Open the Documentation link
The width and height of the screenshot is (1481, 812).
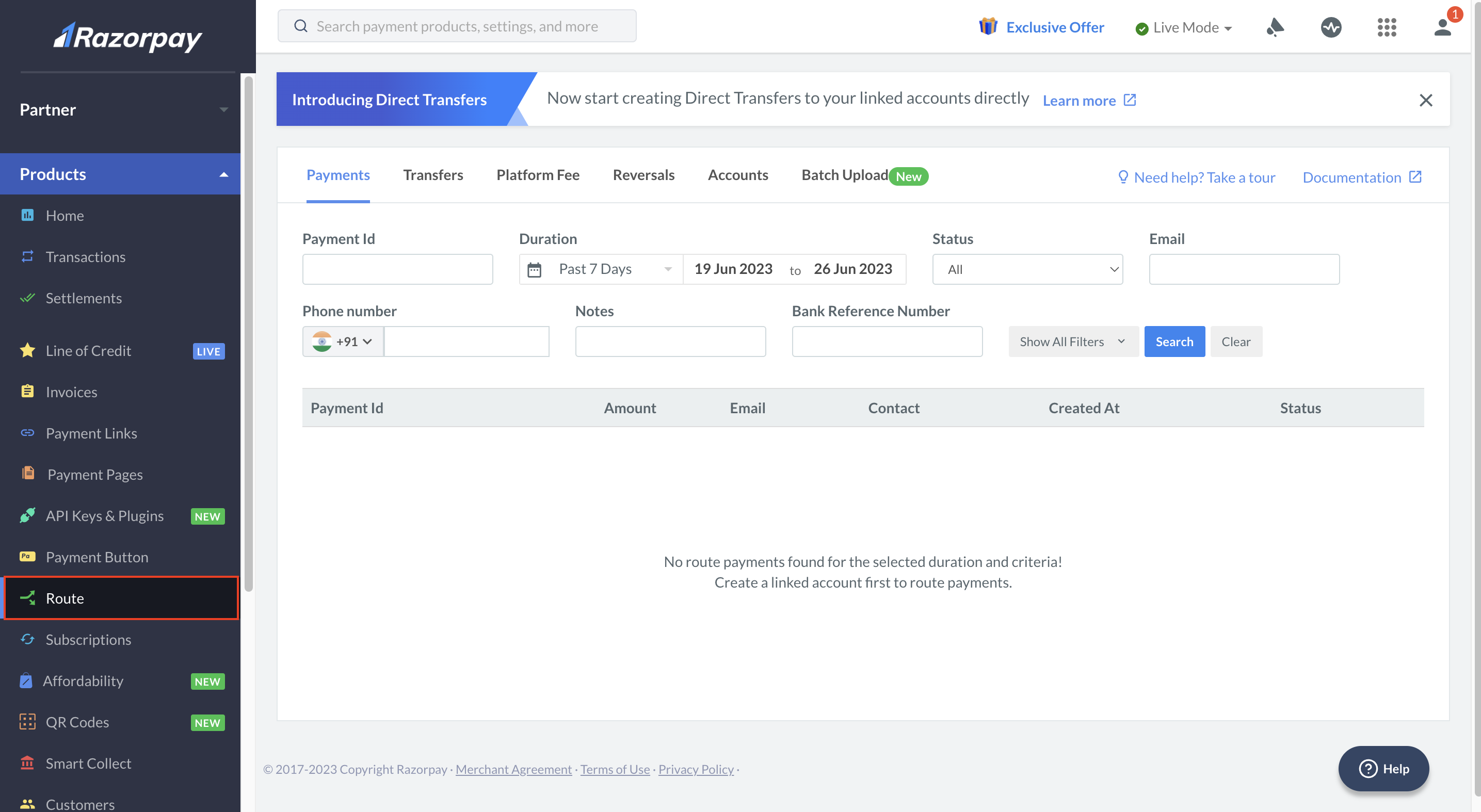click(x=1362, y=177)
